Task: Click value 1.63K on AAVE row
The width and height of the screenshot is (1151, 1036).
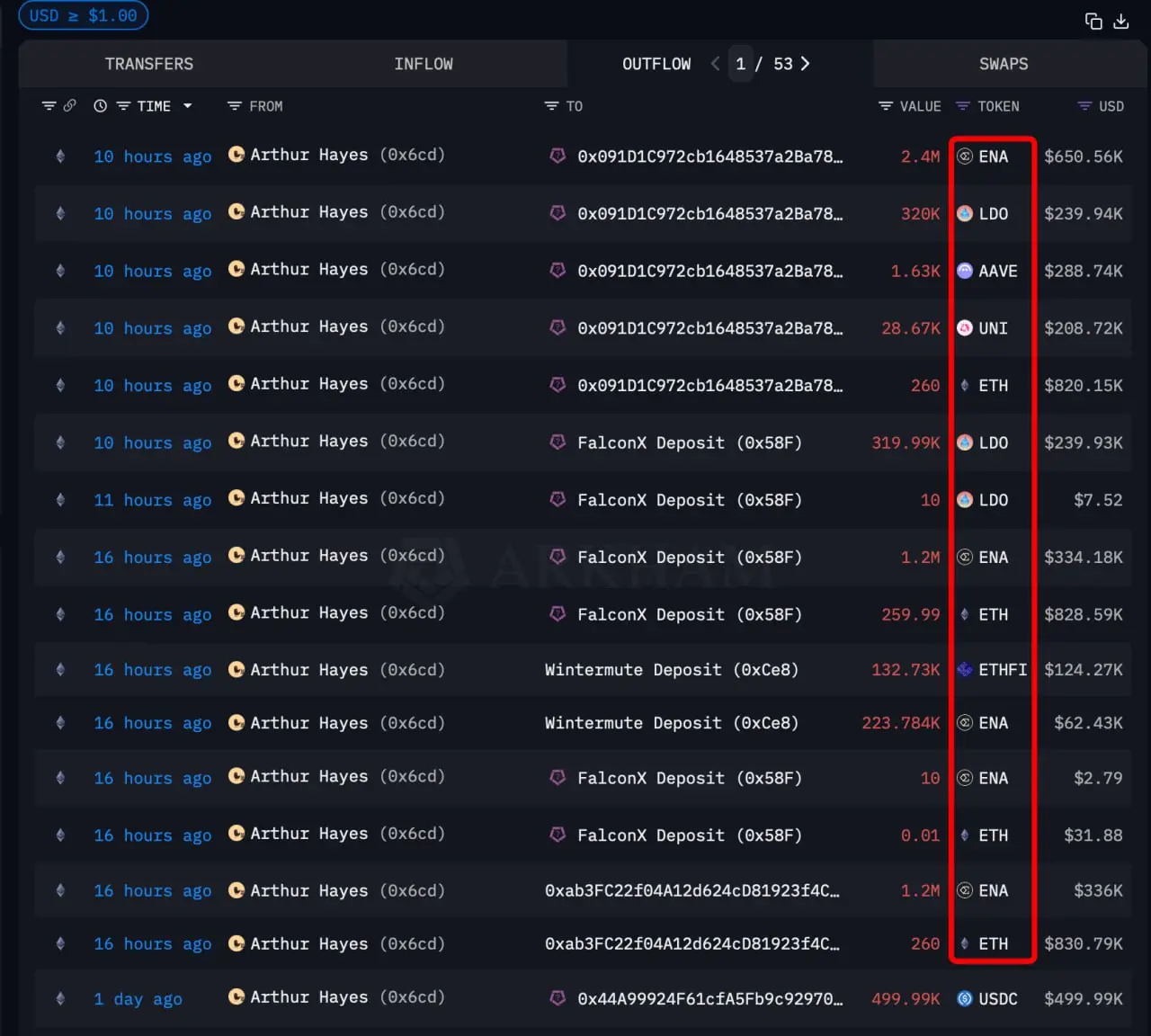Action: pyautogui.click(x=915, y=271)
